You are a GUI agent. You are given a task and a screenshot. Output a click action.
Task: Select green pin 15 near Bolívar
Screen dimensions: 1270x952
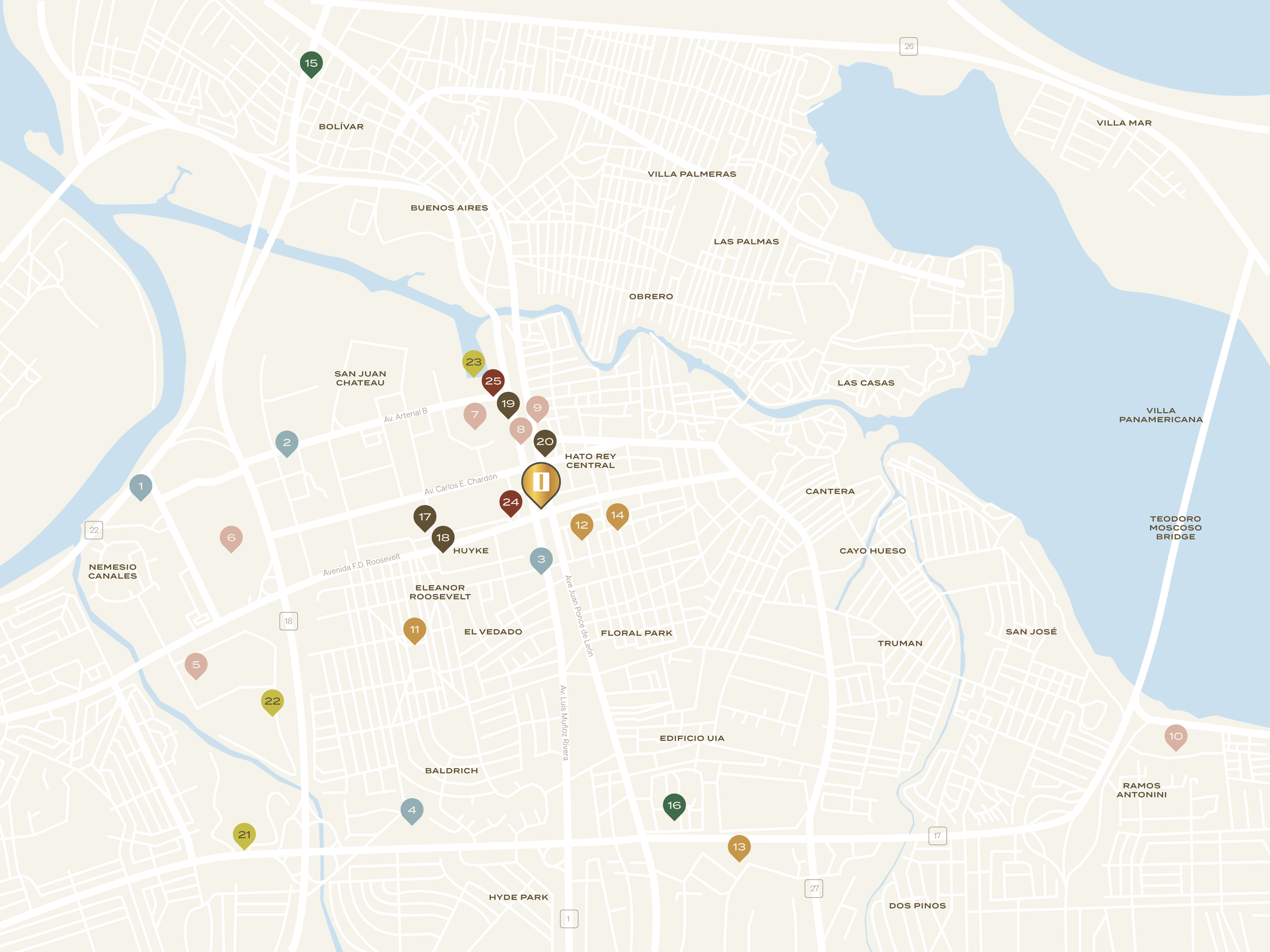(x=310, y=62)
